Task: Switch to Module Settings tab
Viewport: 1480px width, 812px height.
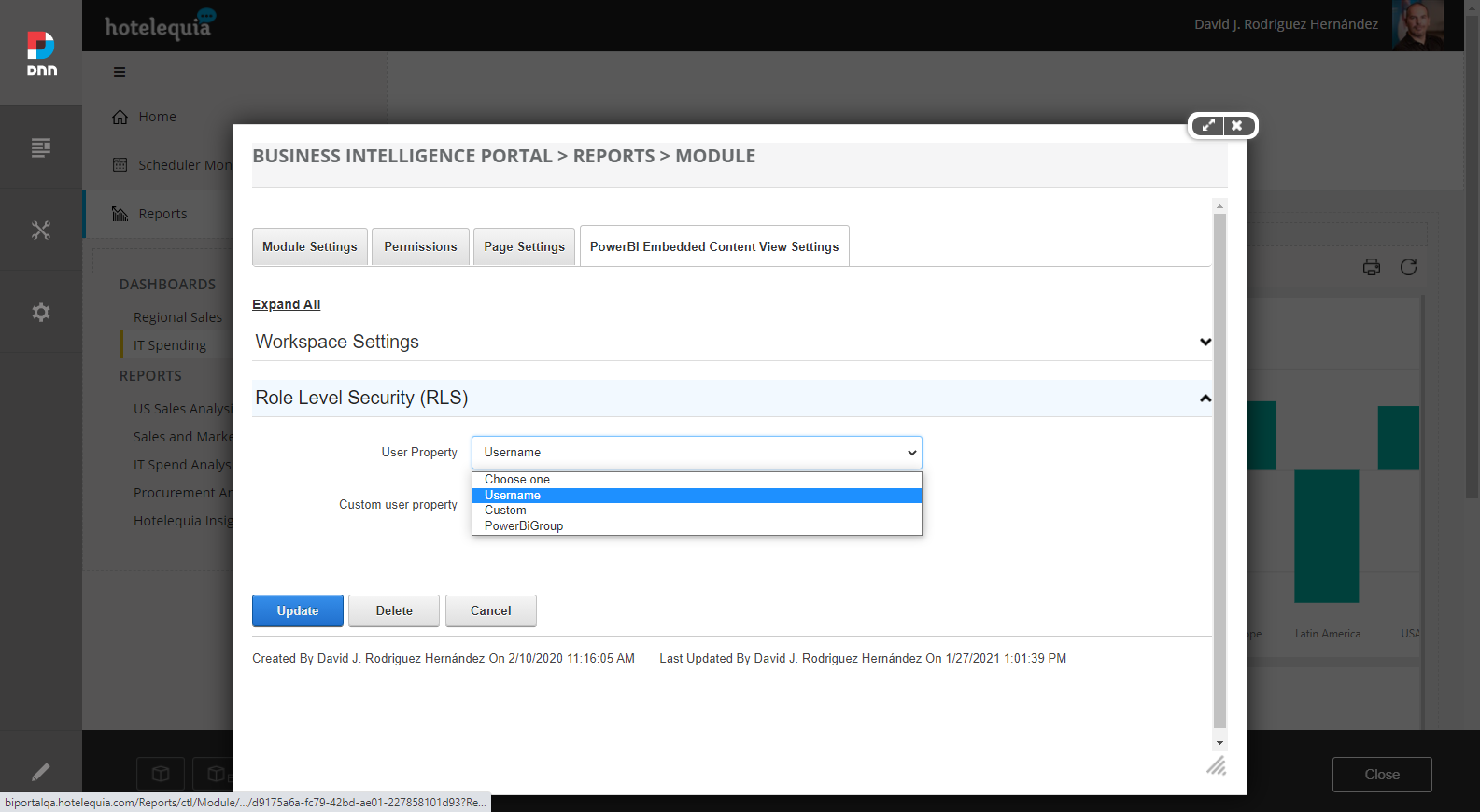Action: coord(310,246)
